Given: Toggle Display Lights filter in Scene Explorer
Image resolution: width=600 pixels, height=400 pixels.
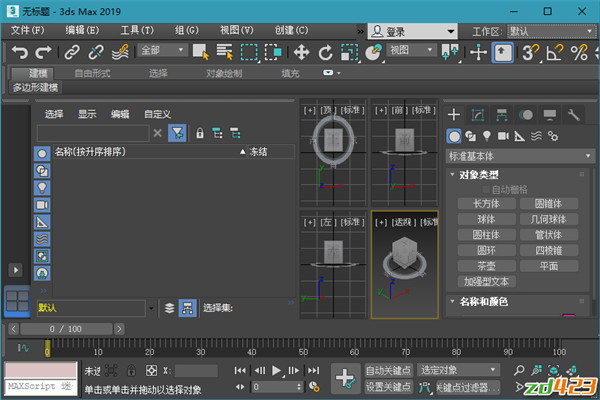Looking at the screenshot, I should (x=42, y=188).
